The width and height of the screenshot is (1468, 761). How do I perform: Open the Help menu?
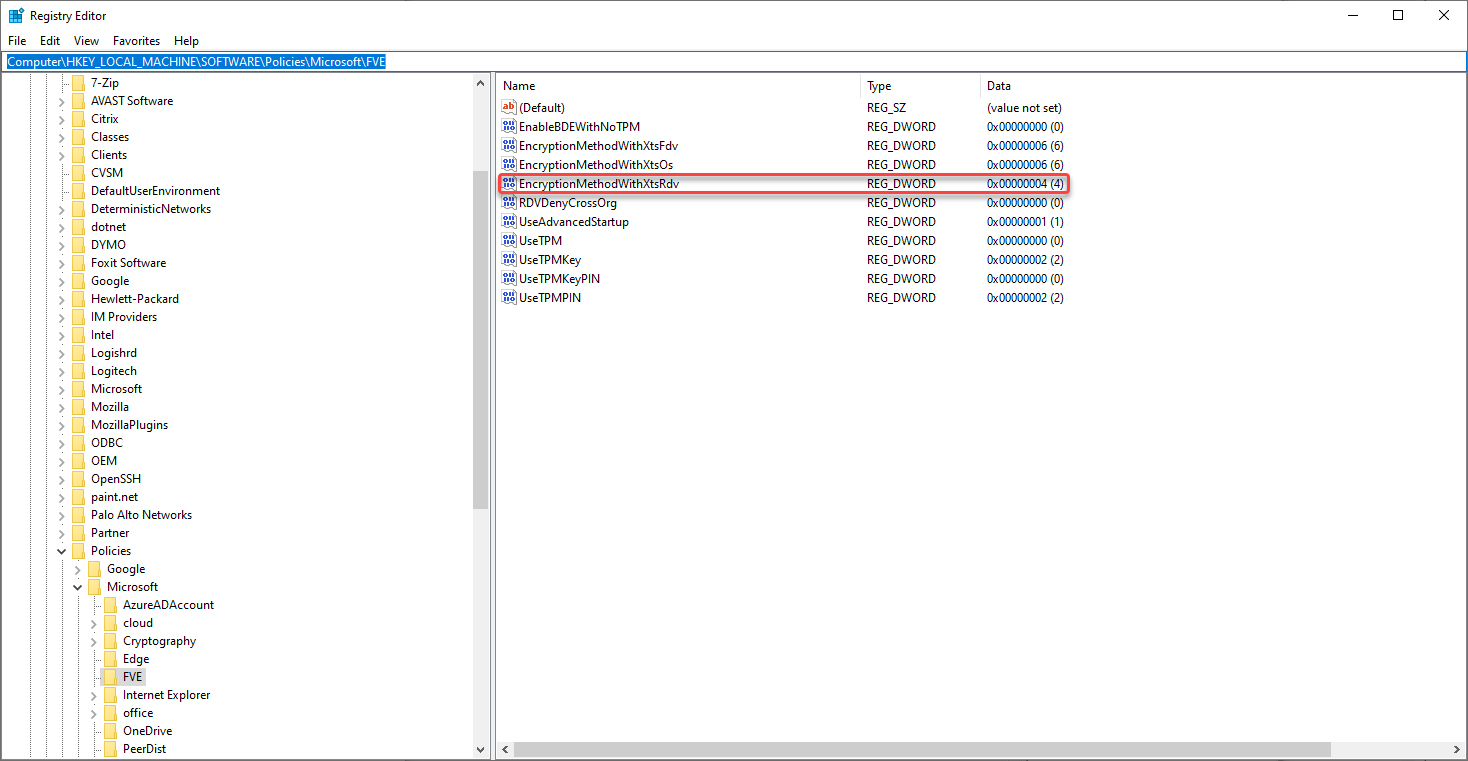(186, 41)
